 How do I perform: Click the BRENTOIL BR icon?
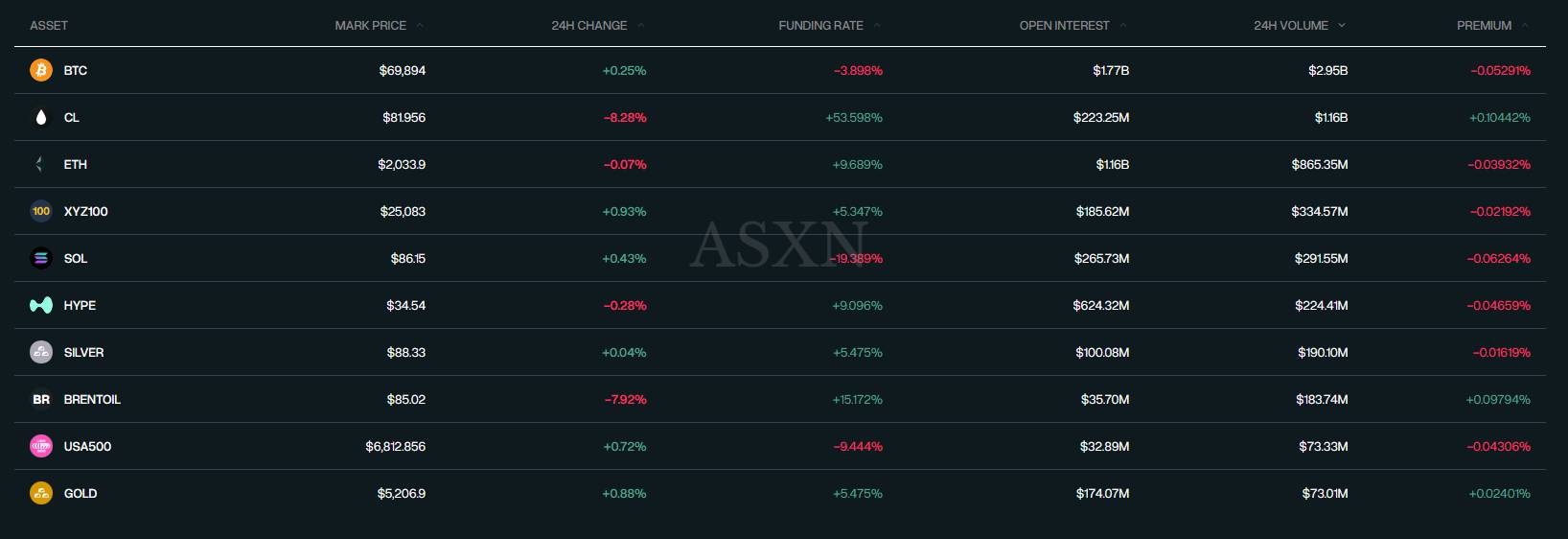(40, 399)
